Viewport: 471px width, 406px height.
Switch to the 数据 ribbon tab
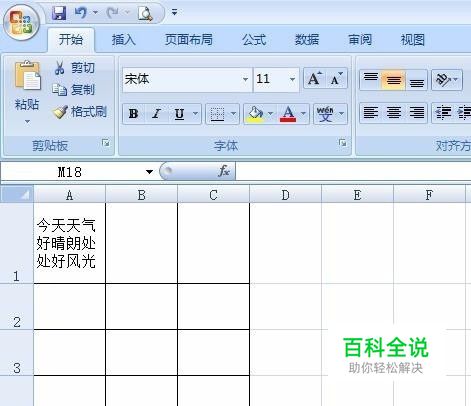(307, 40)
